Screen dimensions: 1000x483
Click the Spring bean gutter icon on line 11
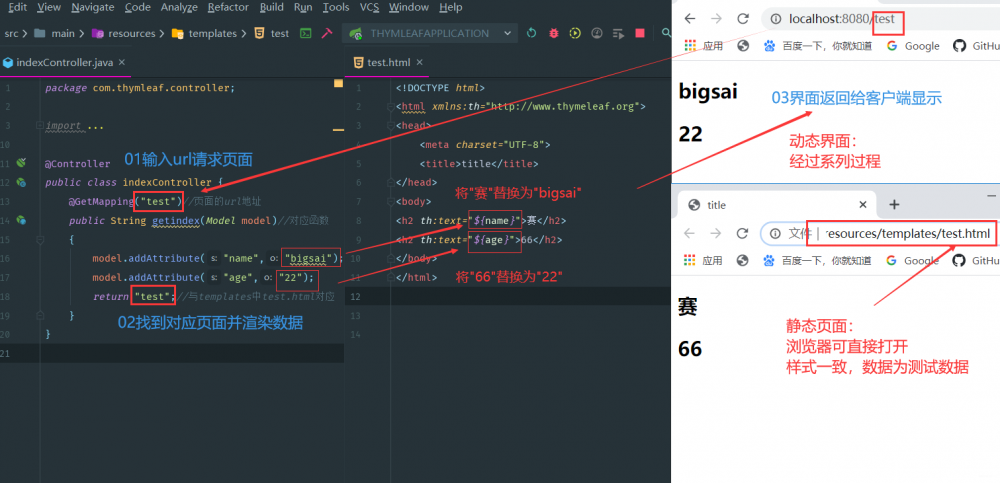tap(21, 163)
